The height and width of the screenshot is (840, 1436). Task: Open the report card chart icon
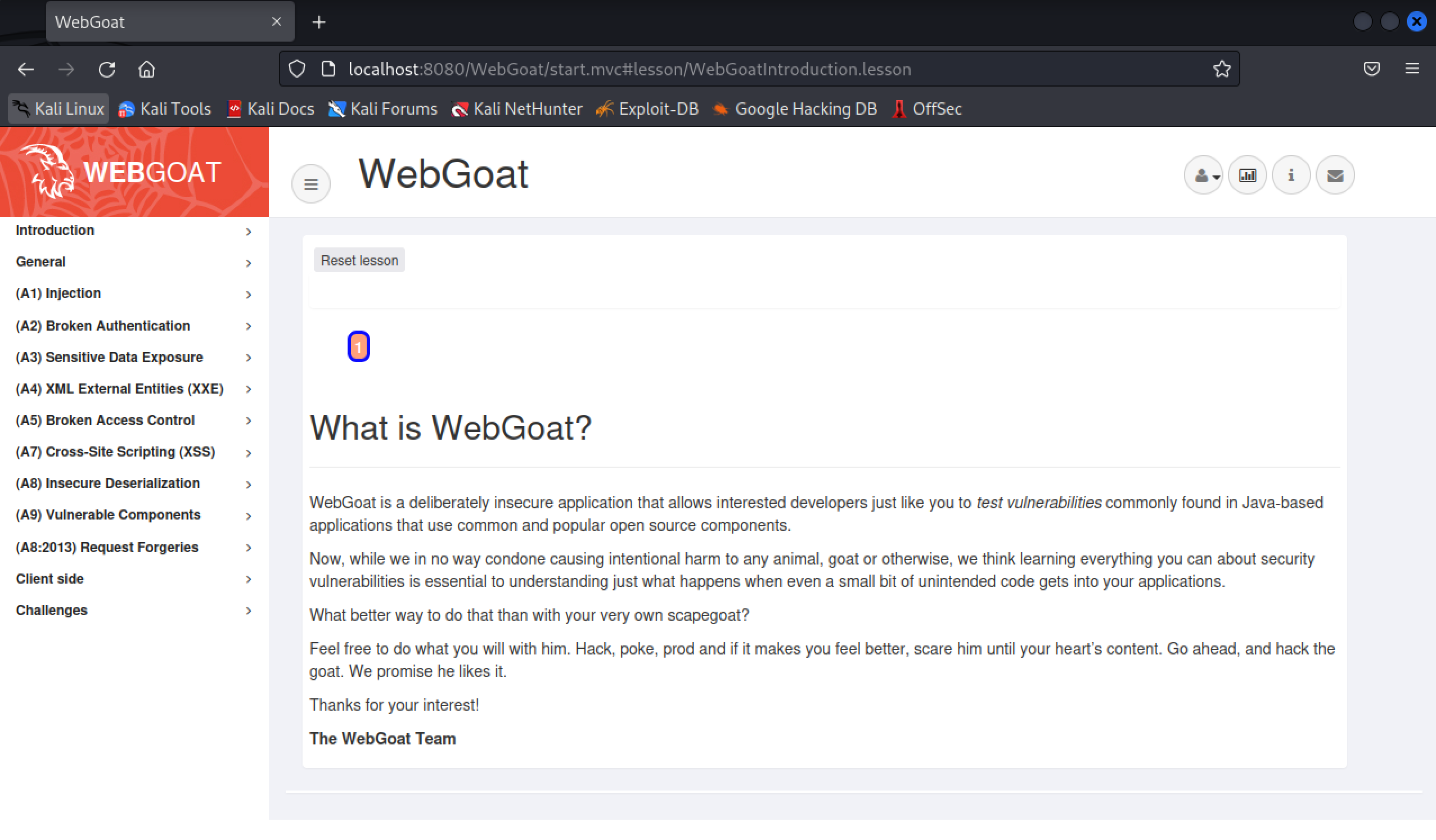[1248, 175]
